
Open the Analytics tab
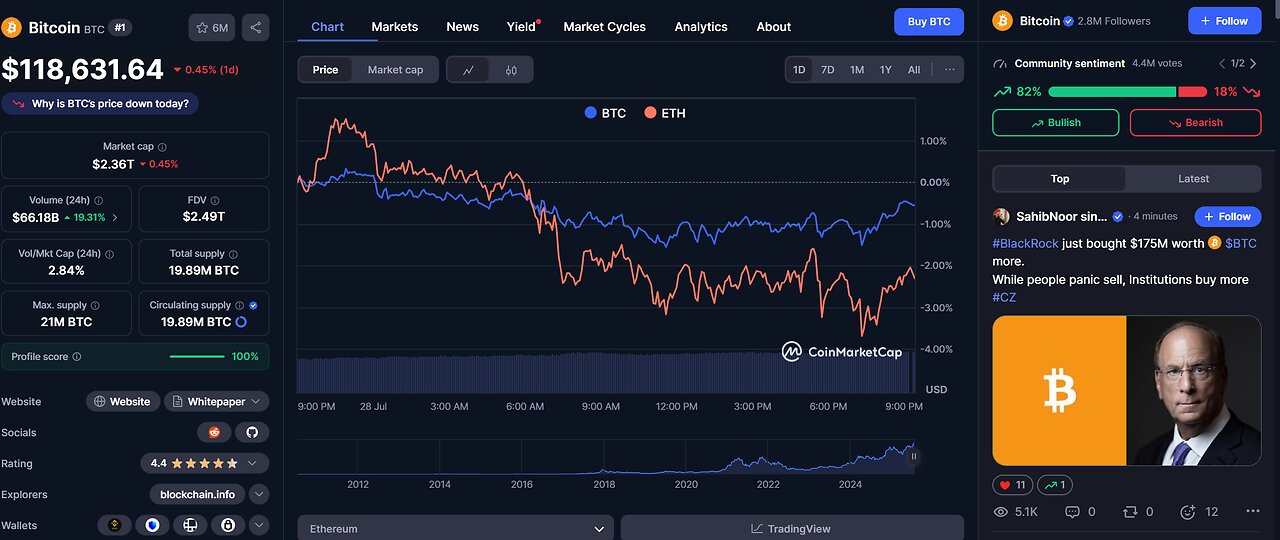(701, 26)
